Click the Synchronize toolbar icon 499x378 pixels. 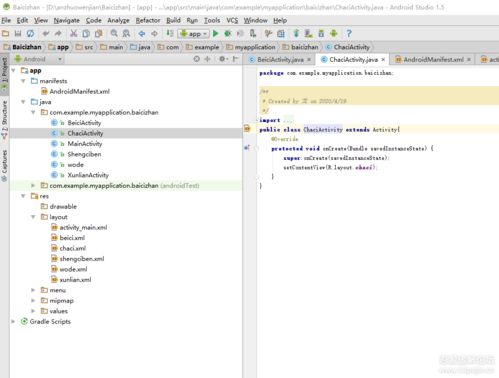point(30,34)
